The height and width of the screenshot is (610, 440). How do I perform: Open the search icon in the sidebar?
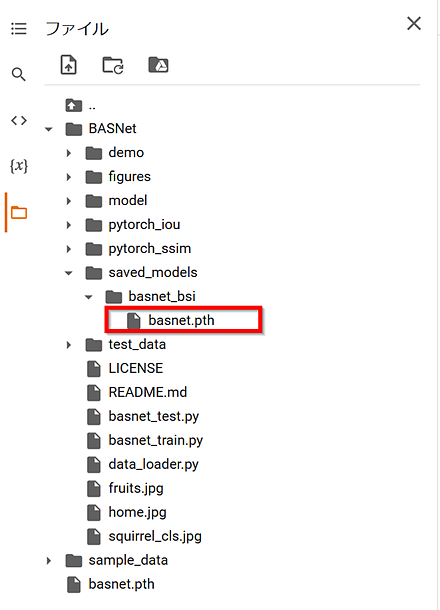click(18, 74)
